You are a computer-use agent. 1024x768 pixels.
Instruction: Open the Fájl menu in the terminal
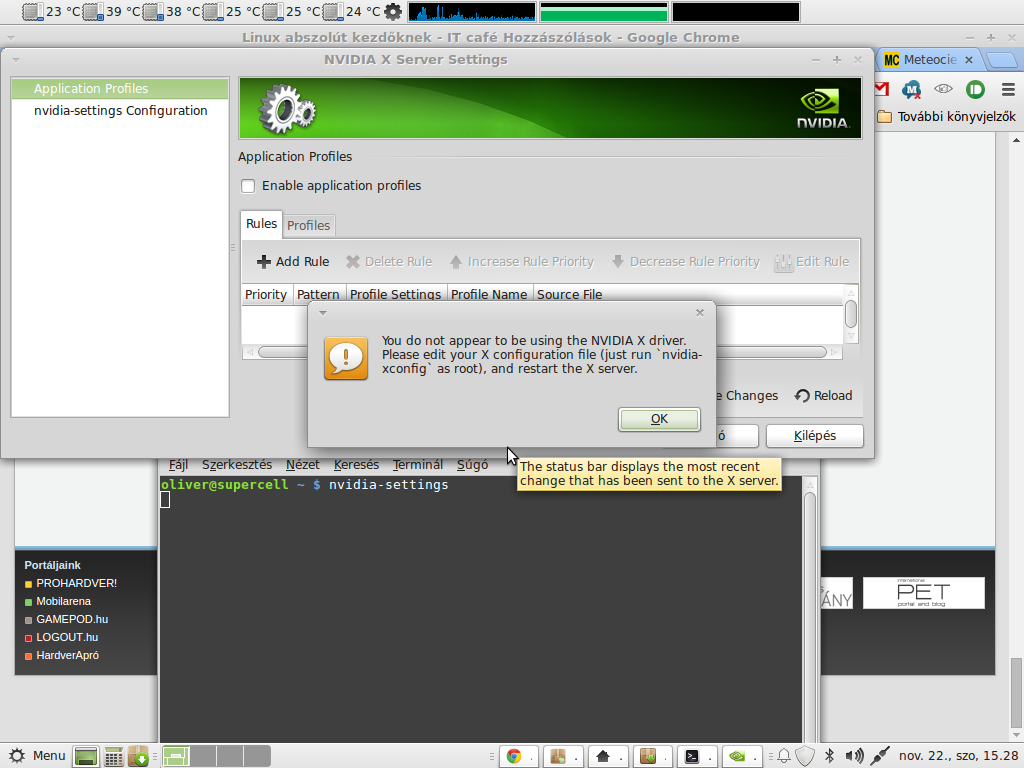[x=178, y=464]
